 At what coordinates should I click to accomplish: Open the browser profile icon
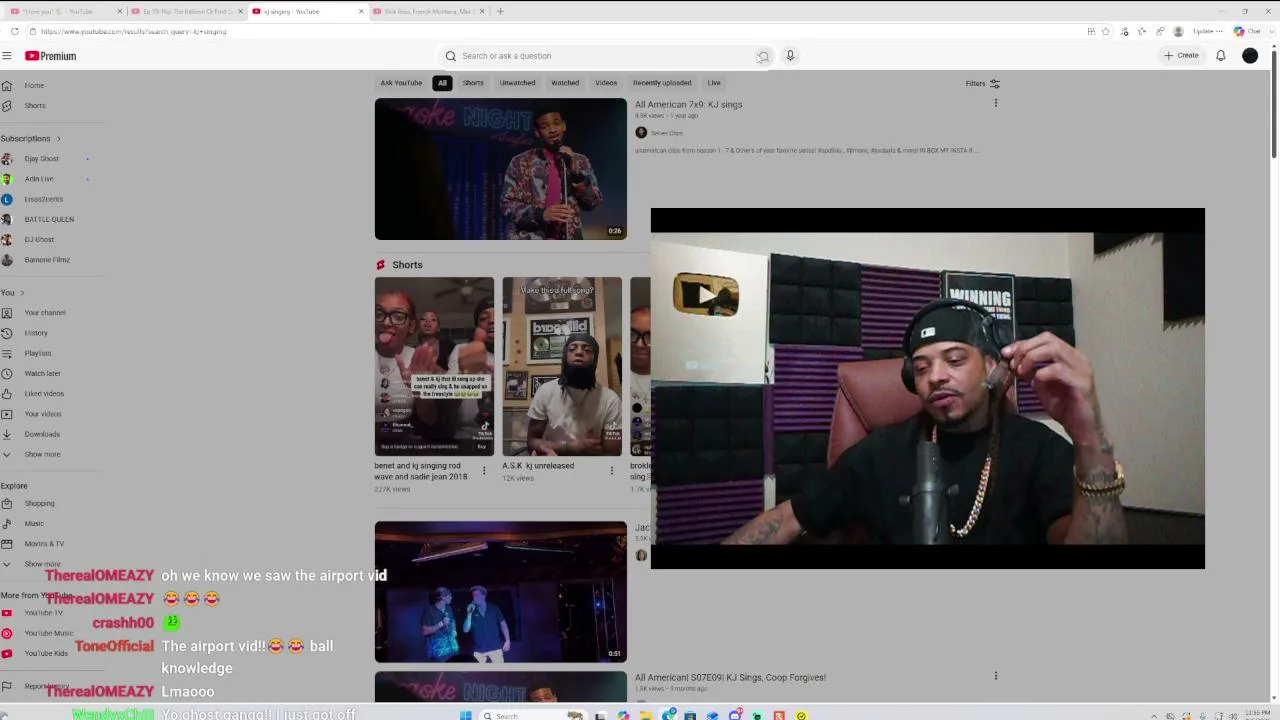point(1178,31)
